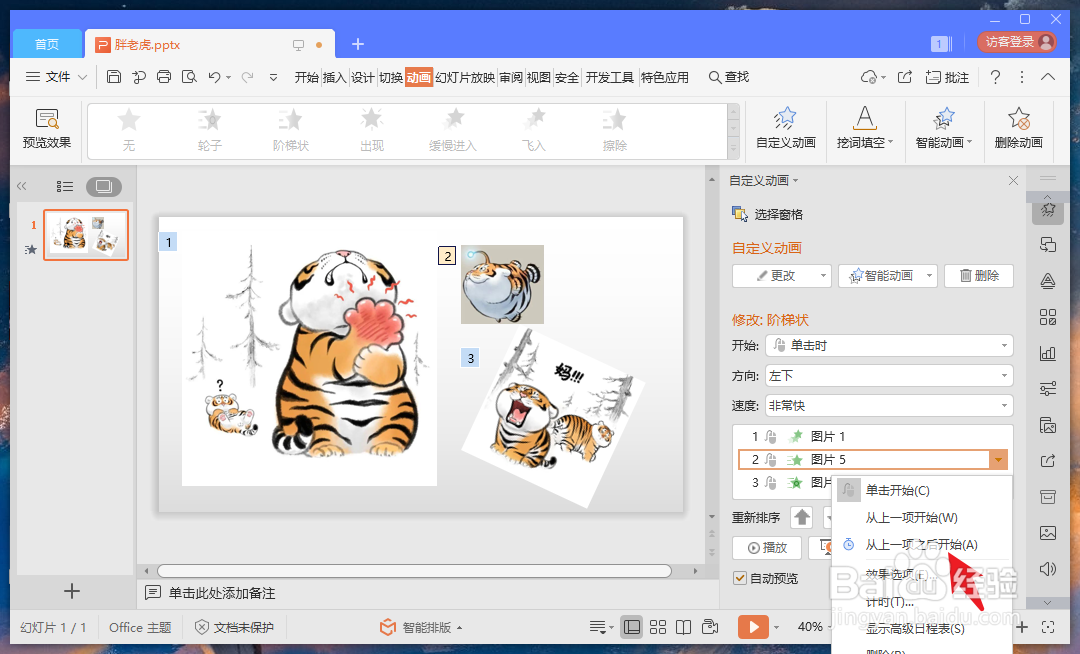Click the chart icon in right sidebar
1080x654 pixels.
pyautogui.click(x=1048, y=353)
